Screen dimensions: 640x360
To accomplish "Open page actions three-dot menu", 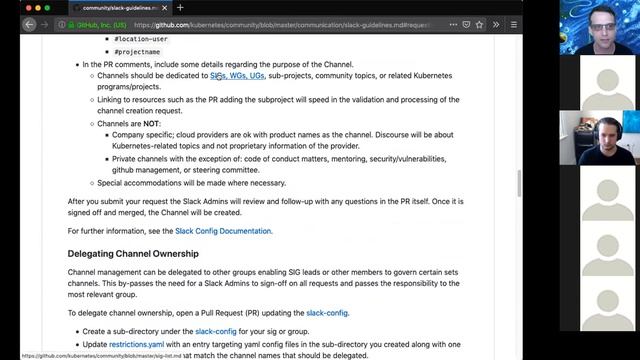I will [x=453, y=25].
